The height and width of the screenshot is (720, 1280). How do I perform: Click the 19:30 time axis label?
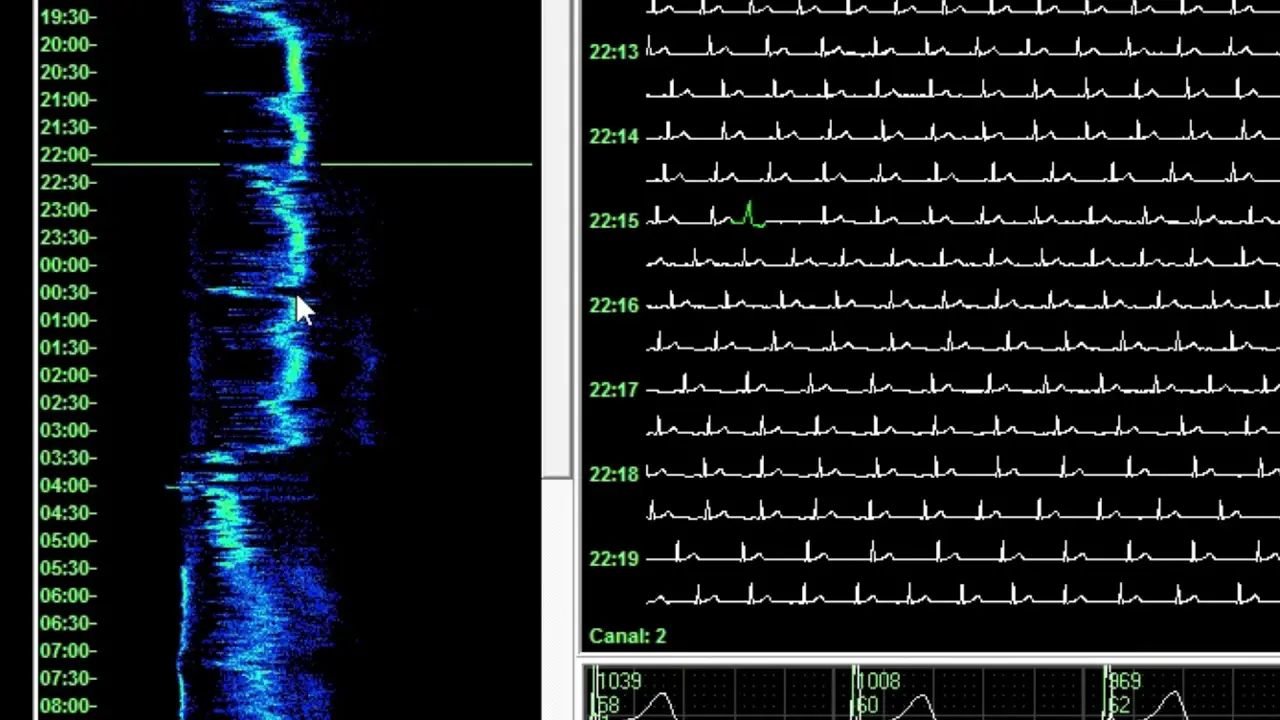pyautogui.click(x=68, y=17)
